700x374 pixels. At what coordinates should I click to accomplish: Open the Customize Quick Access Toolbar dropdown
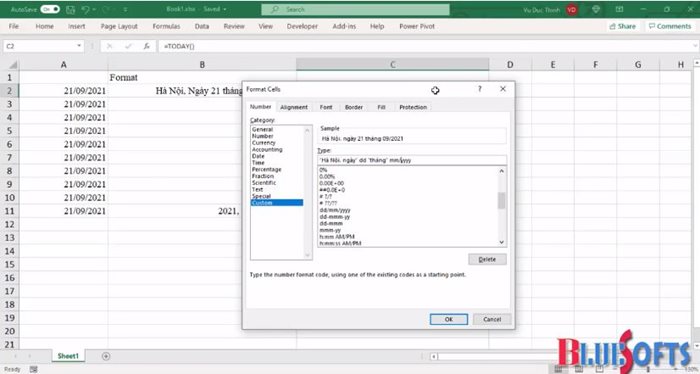125,9
